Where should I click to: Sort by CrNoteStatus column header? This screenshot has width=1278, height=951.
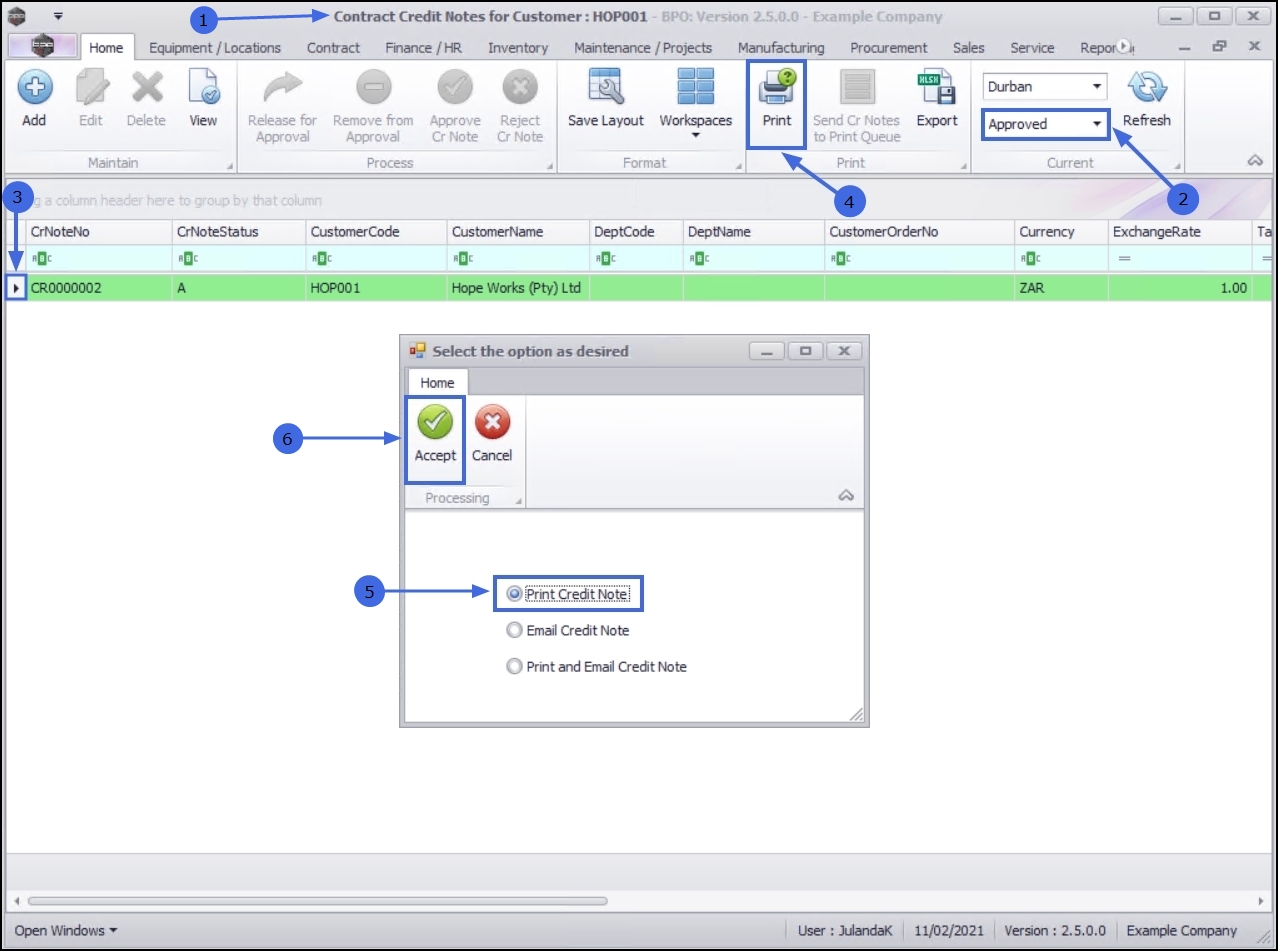238,231
